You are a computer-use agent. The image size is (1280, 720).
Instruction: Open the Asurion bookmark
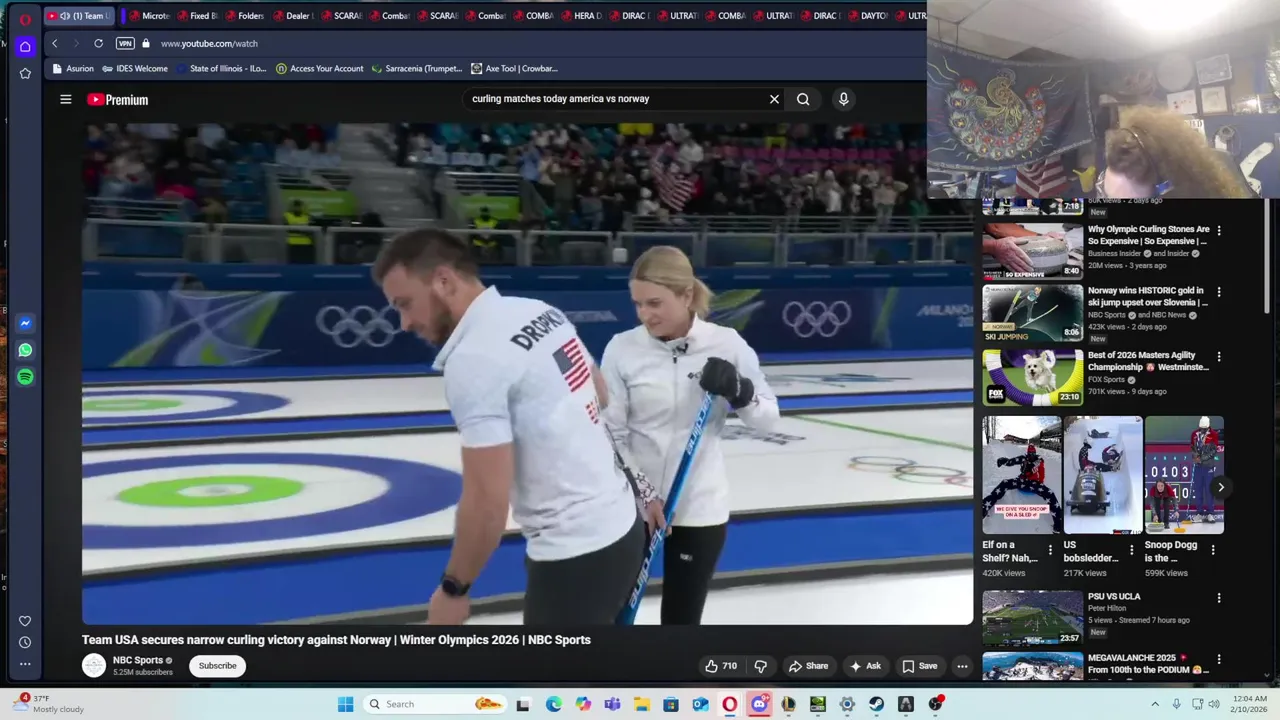pos(73,69)
